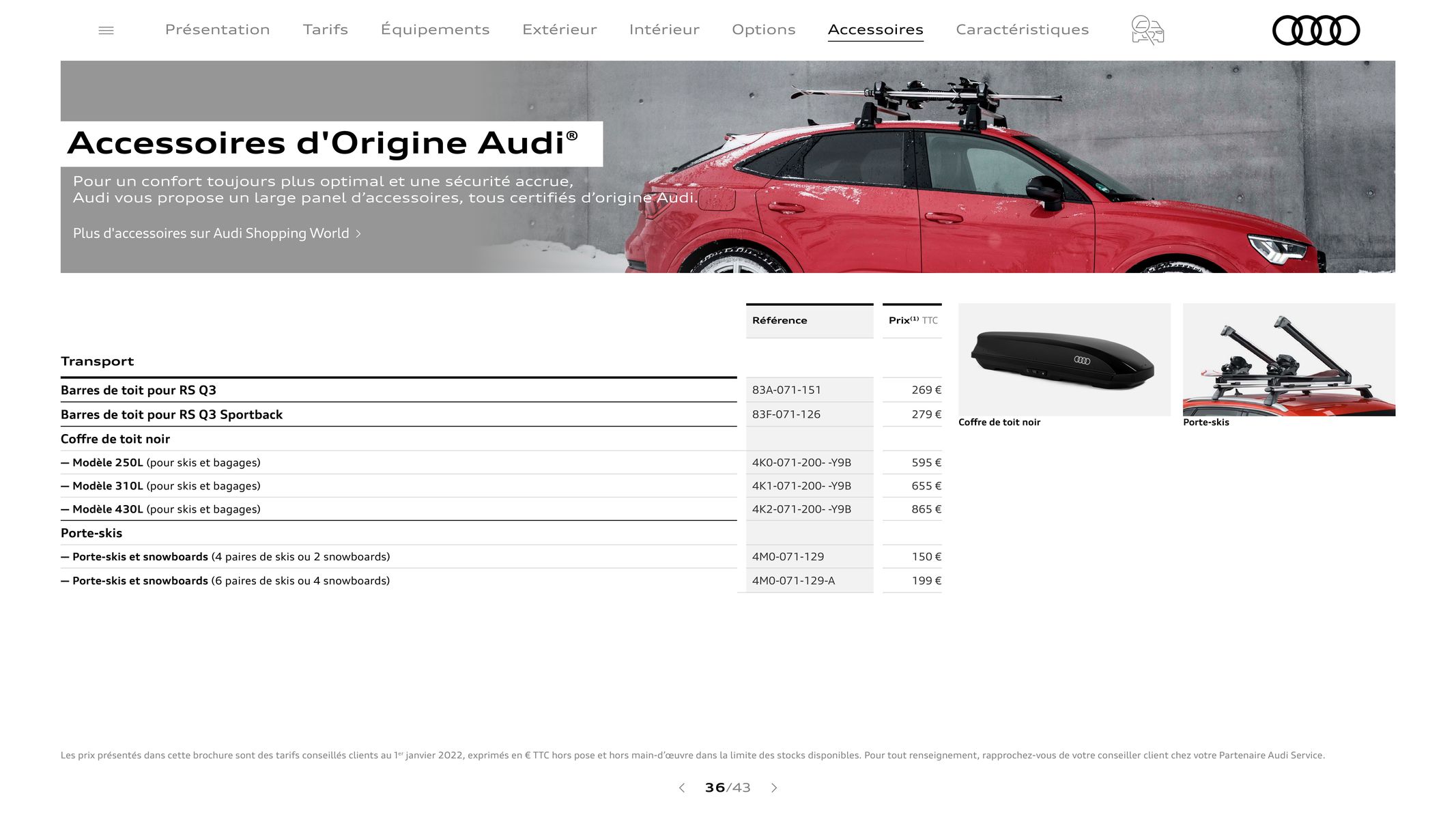Click the 199 € price
Screen dimensions: 1456x819
(x=926, y=581)
